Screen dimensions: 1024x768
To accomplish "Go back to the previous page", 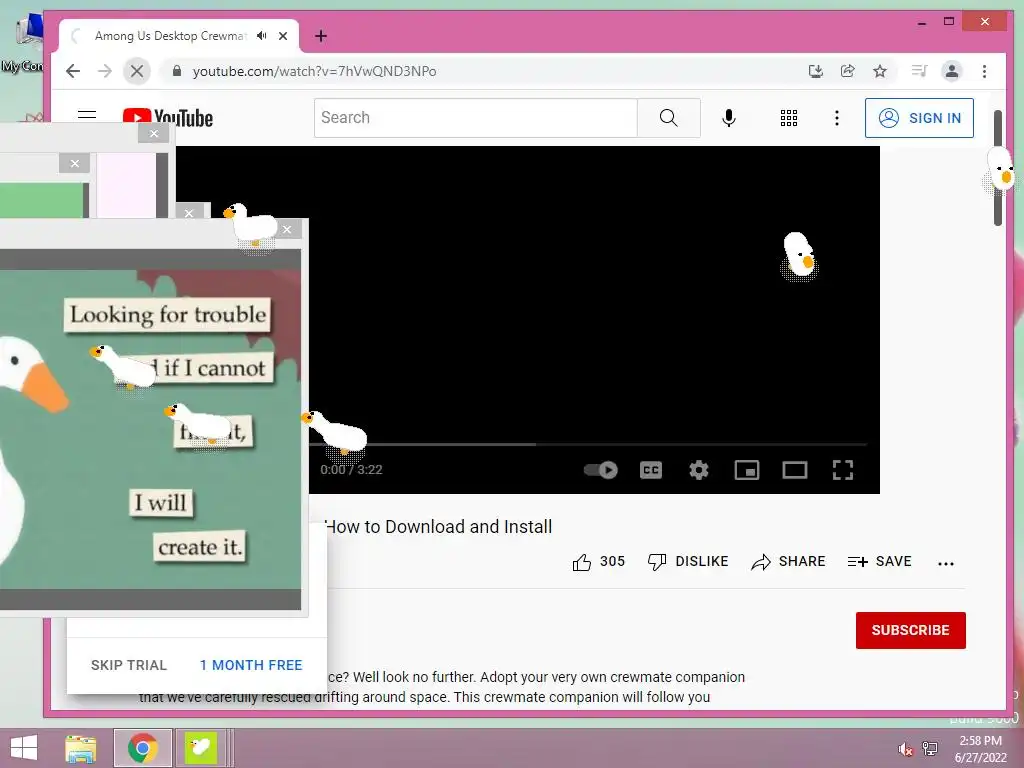I will click(73, 71).
